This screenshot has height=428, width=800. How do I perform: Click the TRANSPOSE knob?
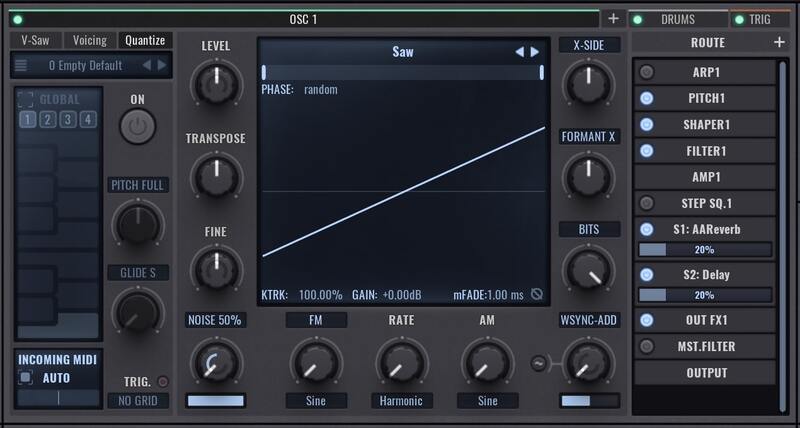216,177
